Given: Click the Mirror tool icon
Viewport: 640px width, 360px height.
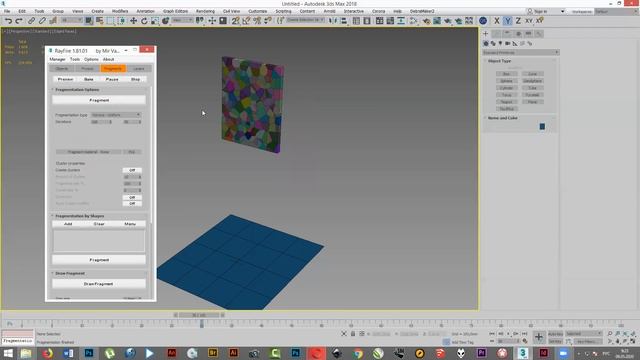Looking at the screenshot, I should tap(333, 21).
